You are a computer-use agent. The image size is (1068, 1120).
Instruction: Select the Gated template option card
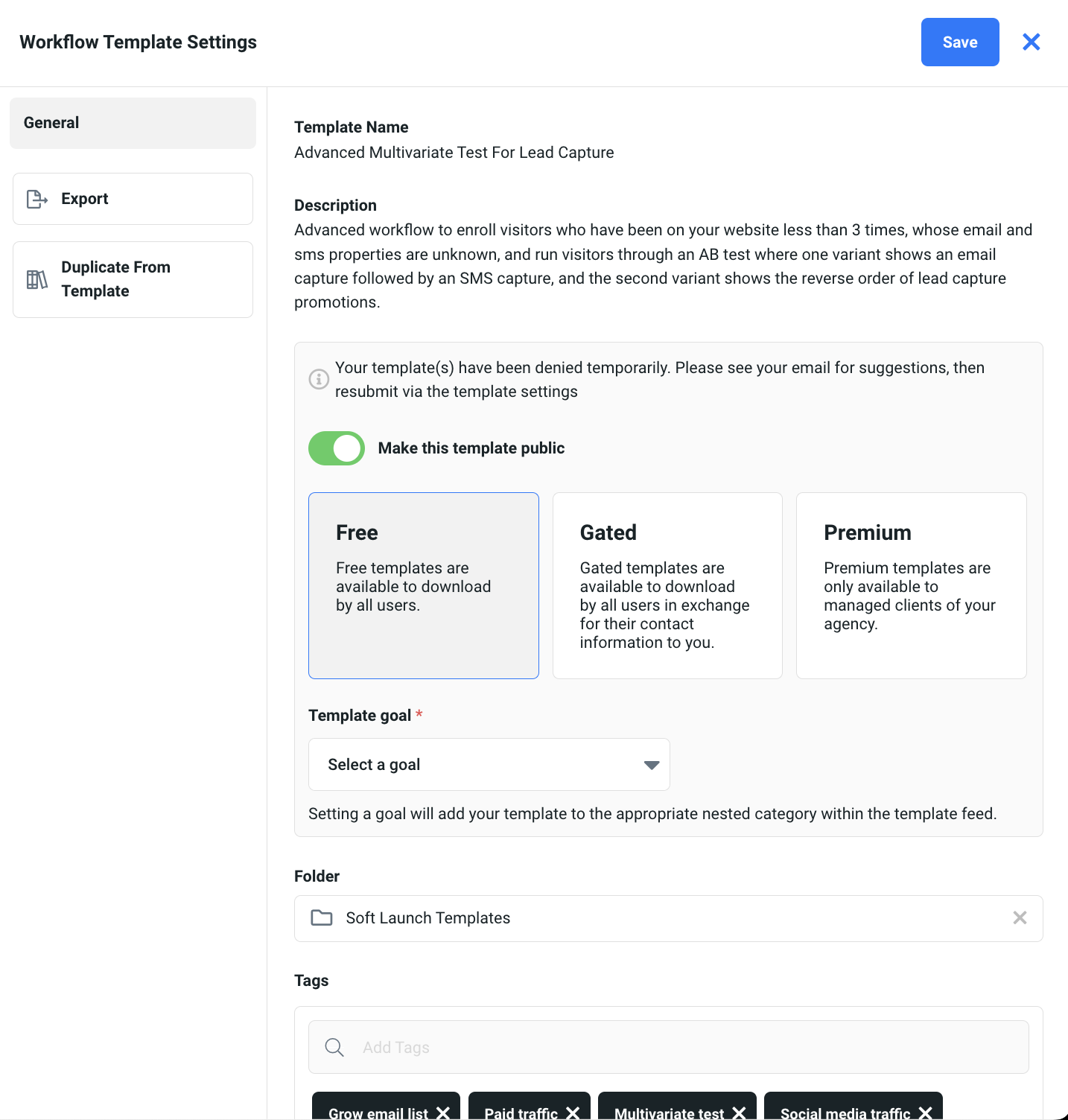coord(667,585)
